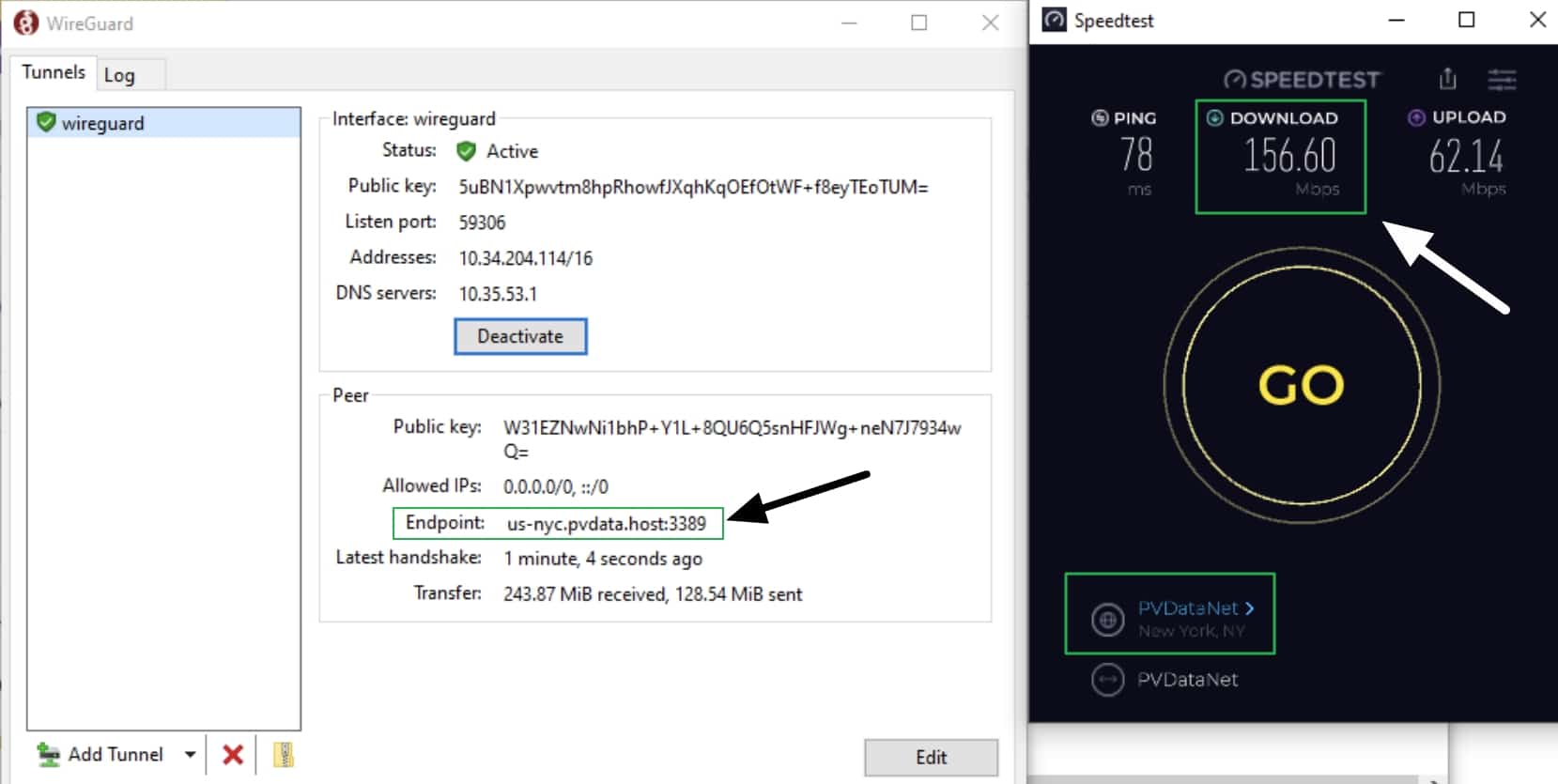Image resolution: width=1558 pixels, height=784 pixels.
Task: Switch to the Tunnels tab
Action: [54, 72]
